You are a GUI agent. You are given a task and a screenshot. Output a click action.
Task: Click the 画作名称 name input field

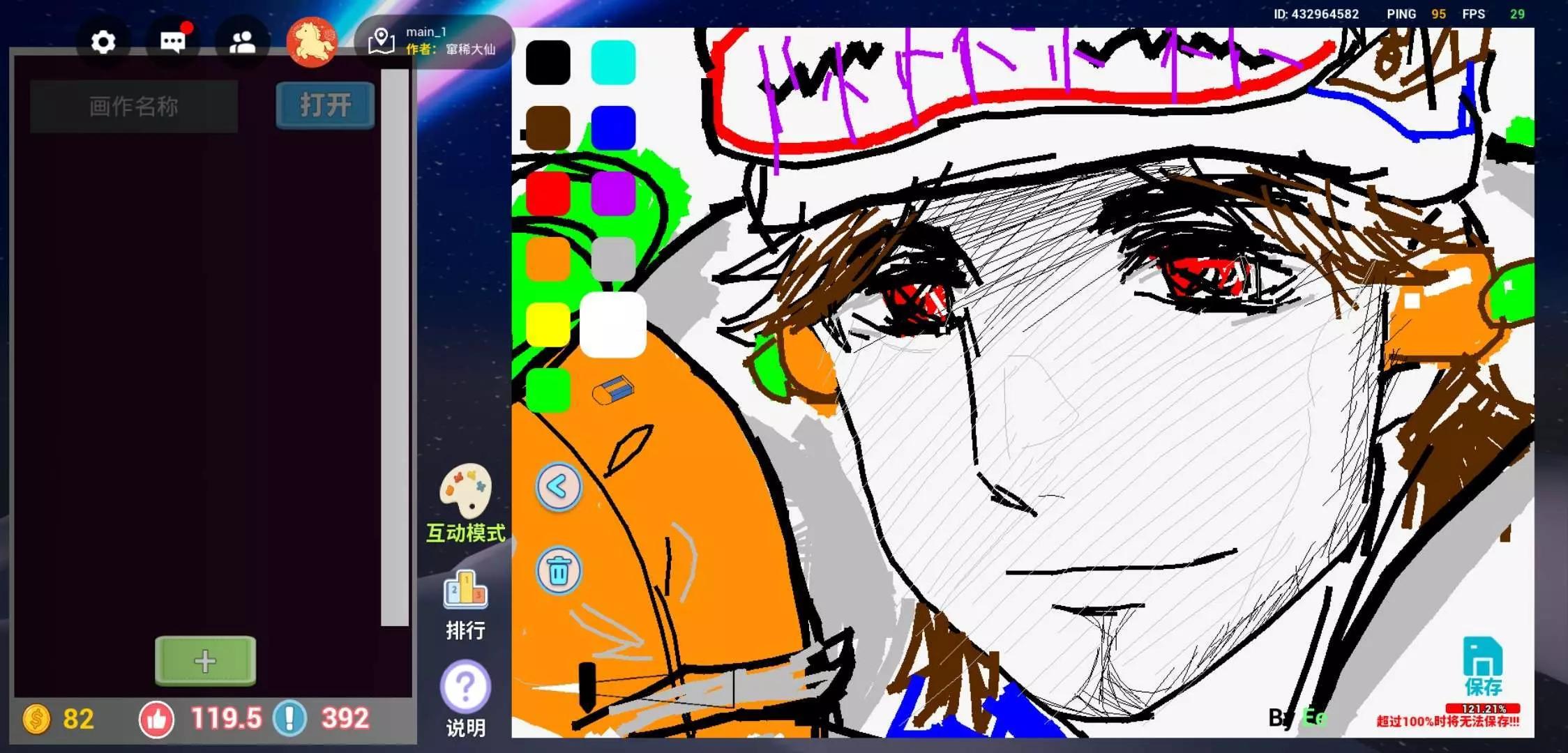point(134,106)
